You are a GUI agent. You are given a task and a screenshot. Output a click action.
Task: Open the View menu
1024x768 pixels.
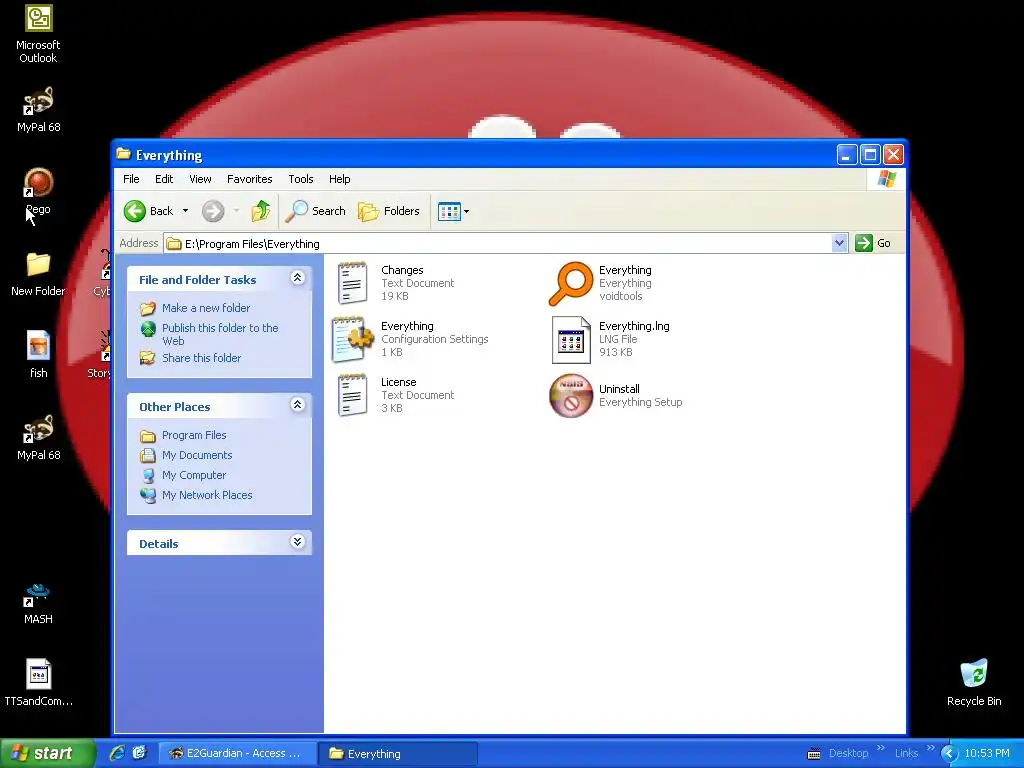coord(200,179)
